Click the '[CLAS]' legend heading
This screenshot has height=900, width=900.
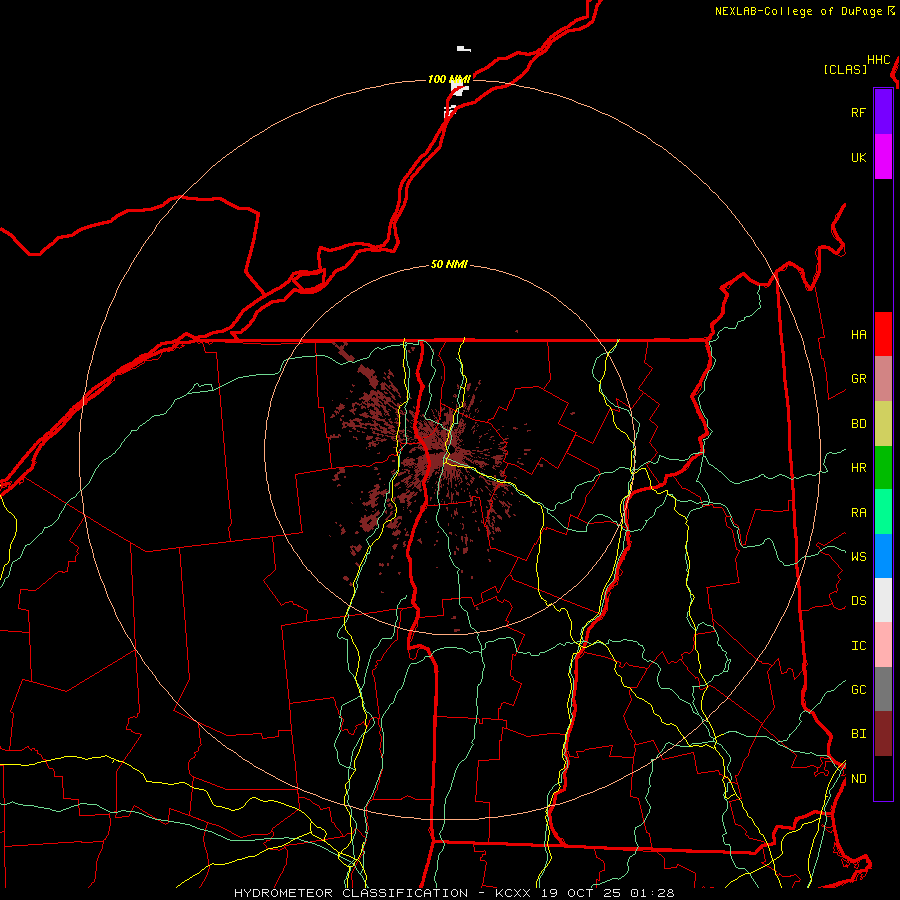845,69
